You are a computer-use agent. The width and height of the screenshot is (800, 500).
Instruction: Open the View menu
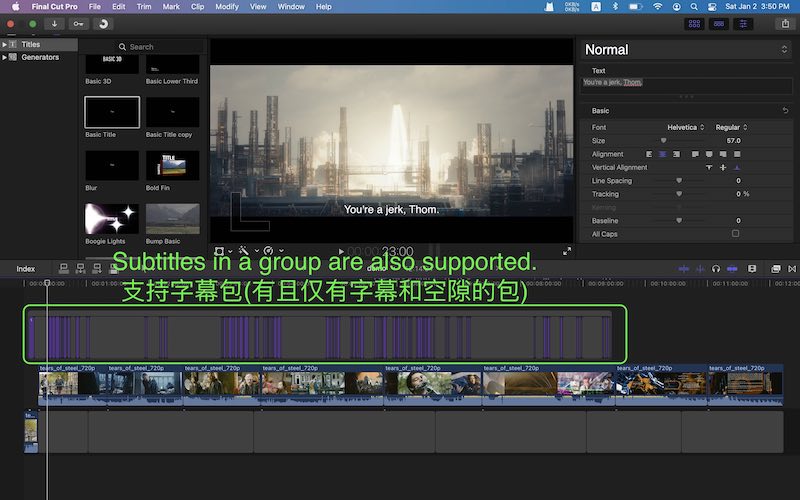pos(258,7)
